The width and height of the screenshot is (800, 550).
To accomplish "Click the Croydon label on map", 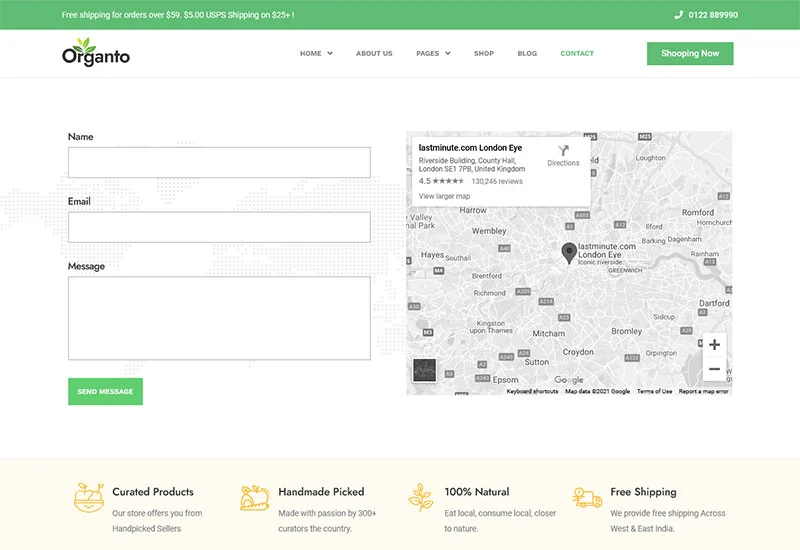I will 578,352.
